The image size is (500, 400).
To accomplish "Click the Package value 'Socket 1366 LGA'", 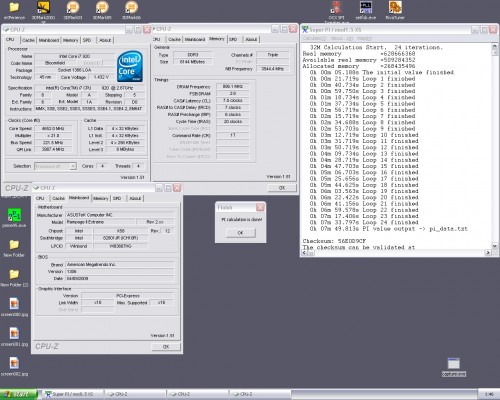I will pos(74,70).
